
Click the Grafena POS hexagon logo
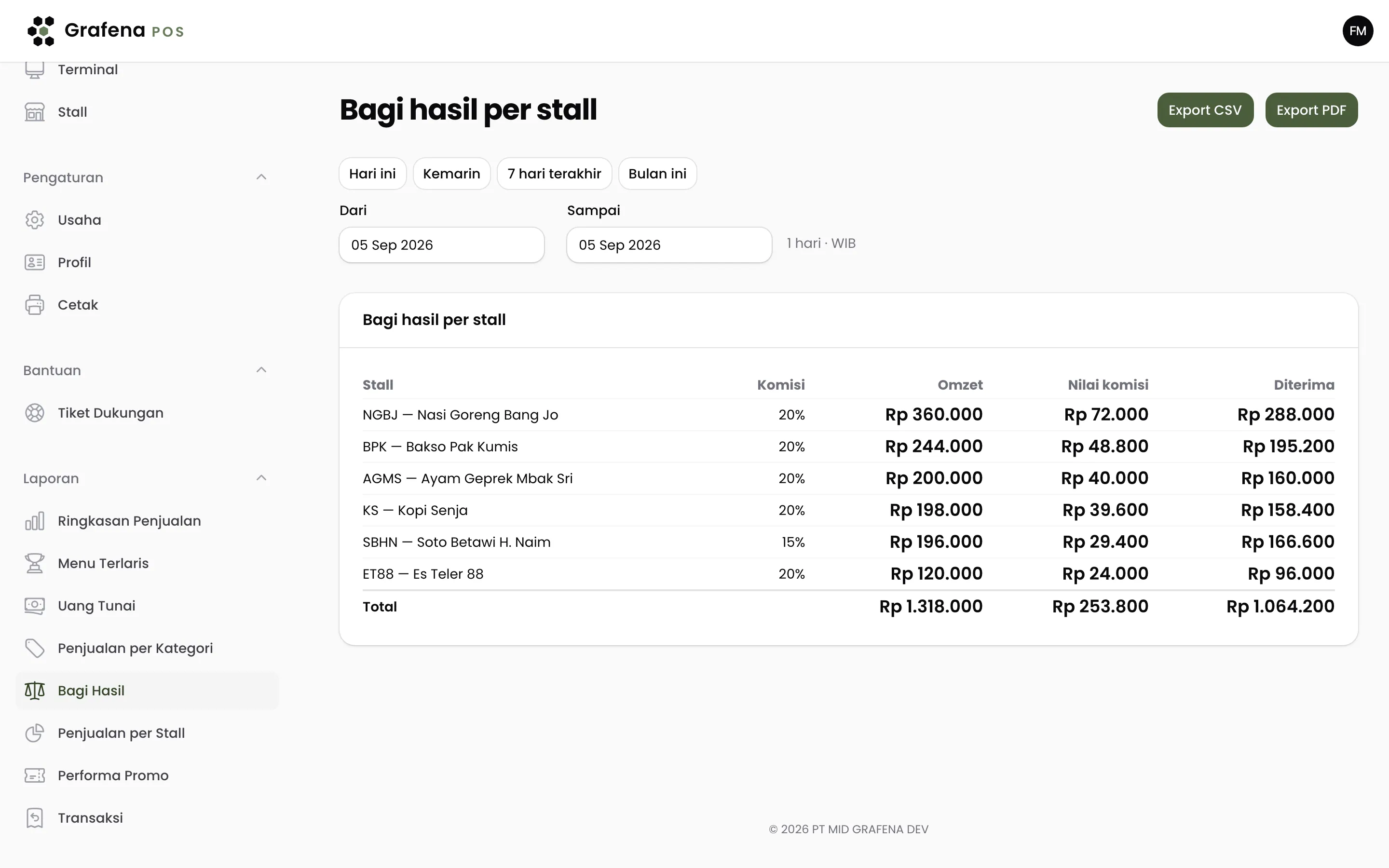(41, 31)
